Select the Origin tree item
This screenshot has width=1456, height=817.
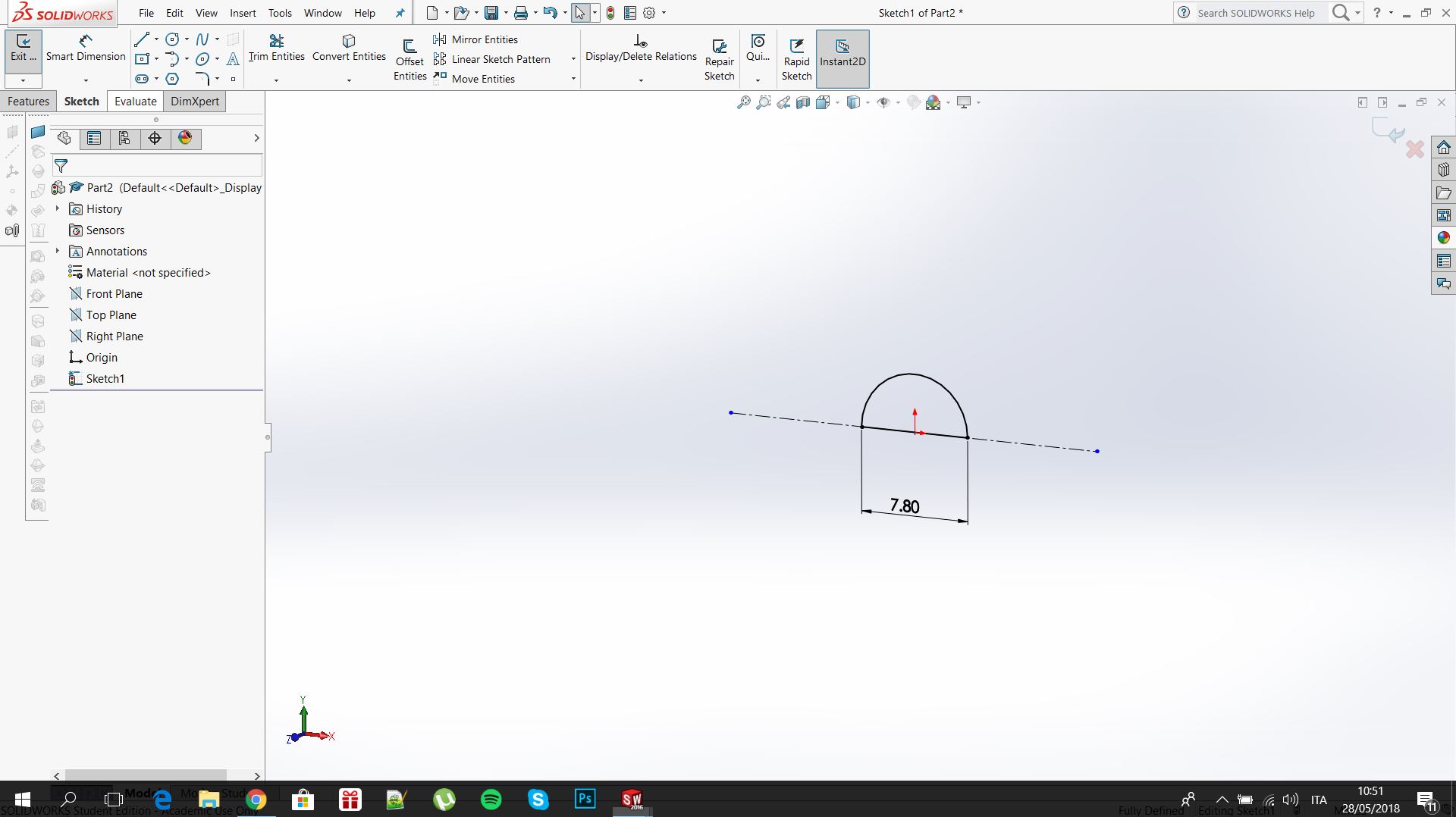93,358
